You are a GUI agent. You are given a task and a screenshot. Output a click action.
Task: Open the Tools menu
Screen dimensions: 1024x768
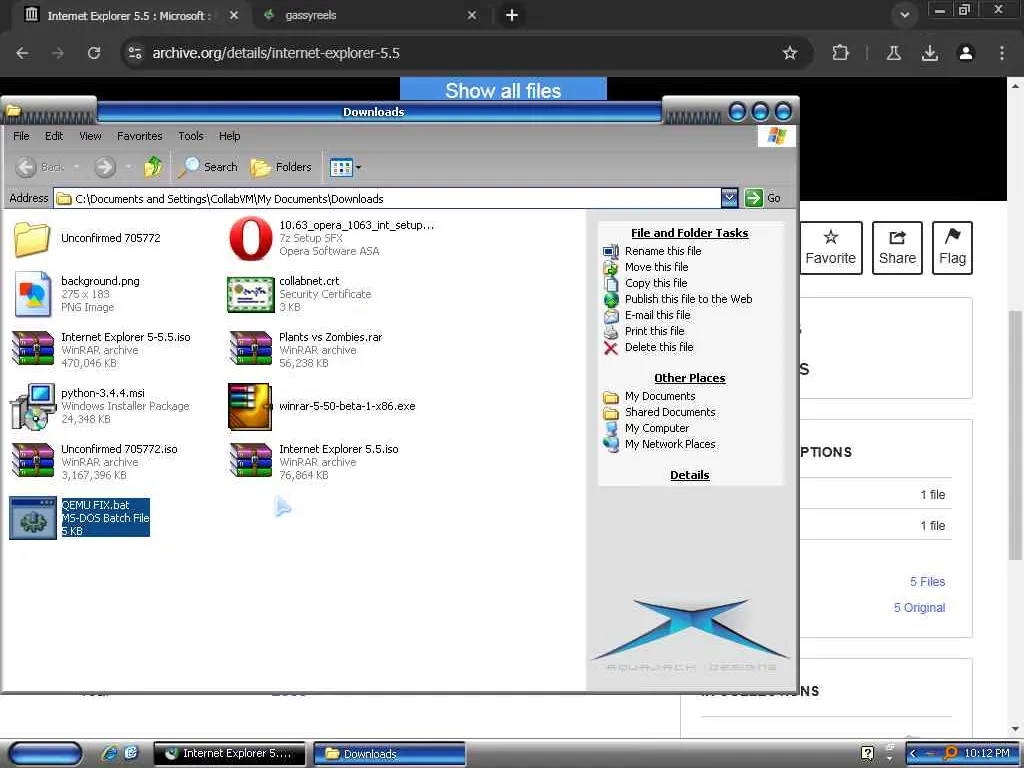pyautogui.click(x=191, y=136)
